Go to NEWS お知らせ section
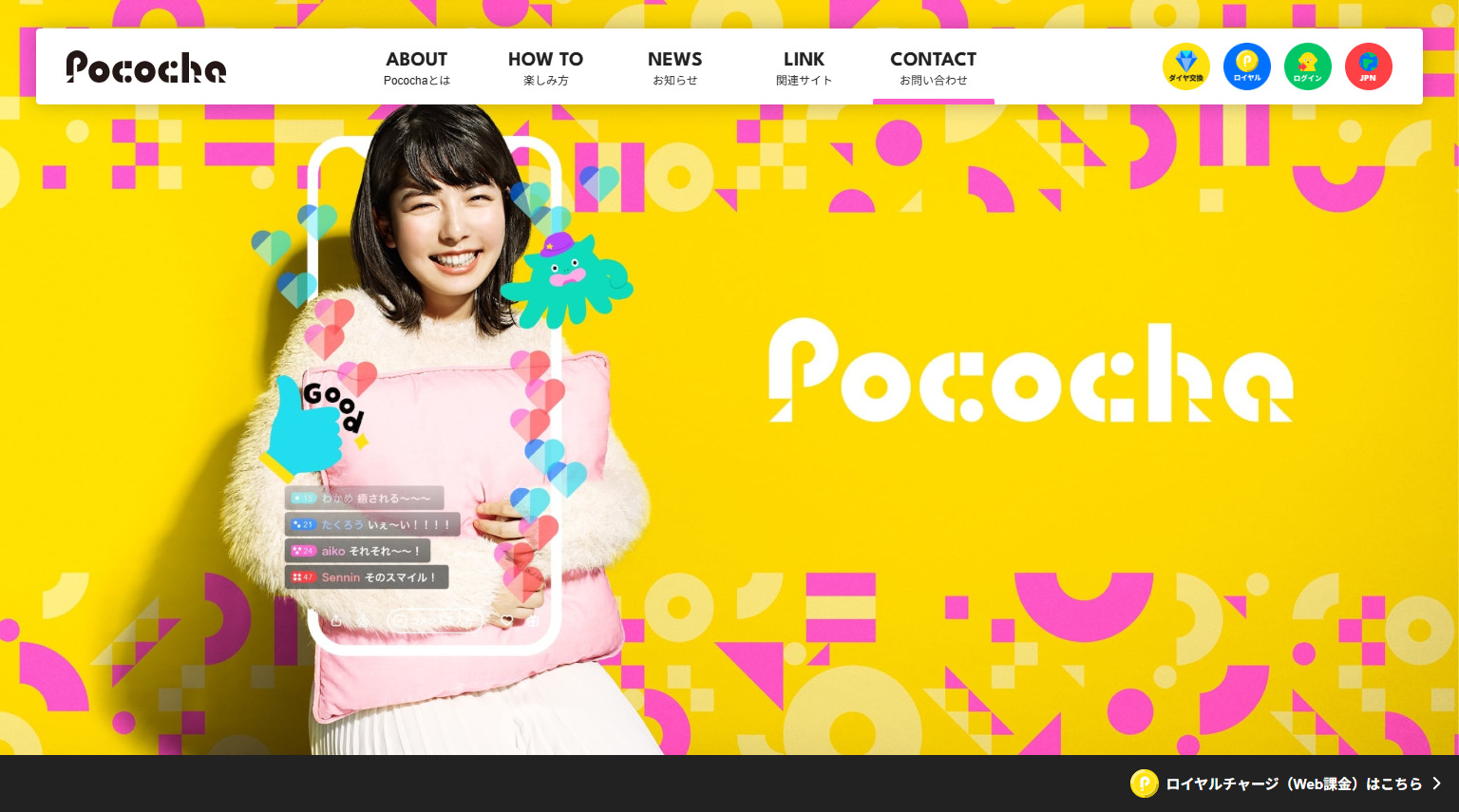 [674, 68]
